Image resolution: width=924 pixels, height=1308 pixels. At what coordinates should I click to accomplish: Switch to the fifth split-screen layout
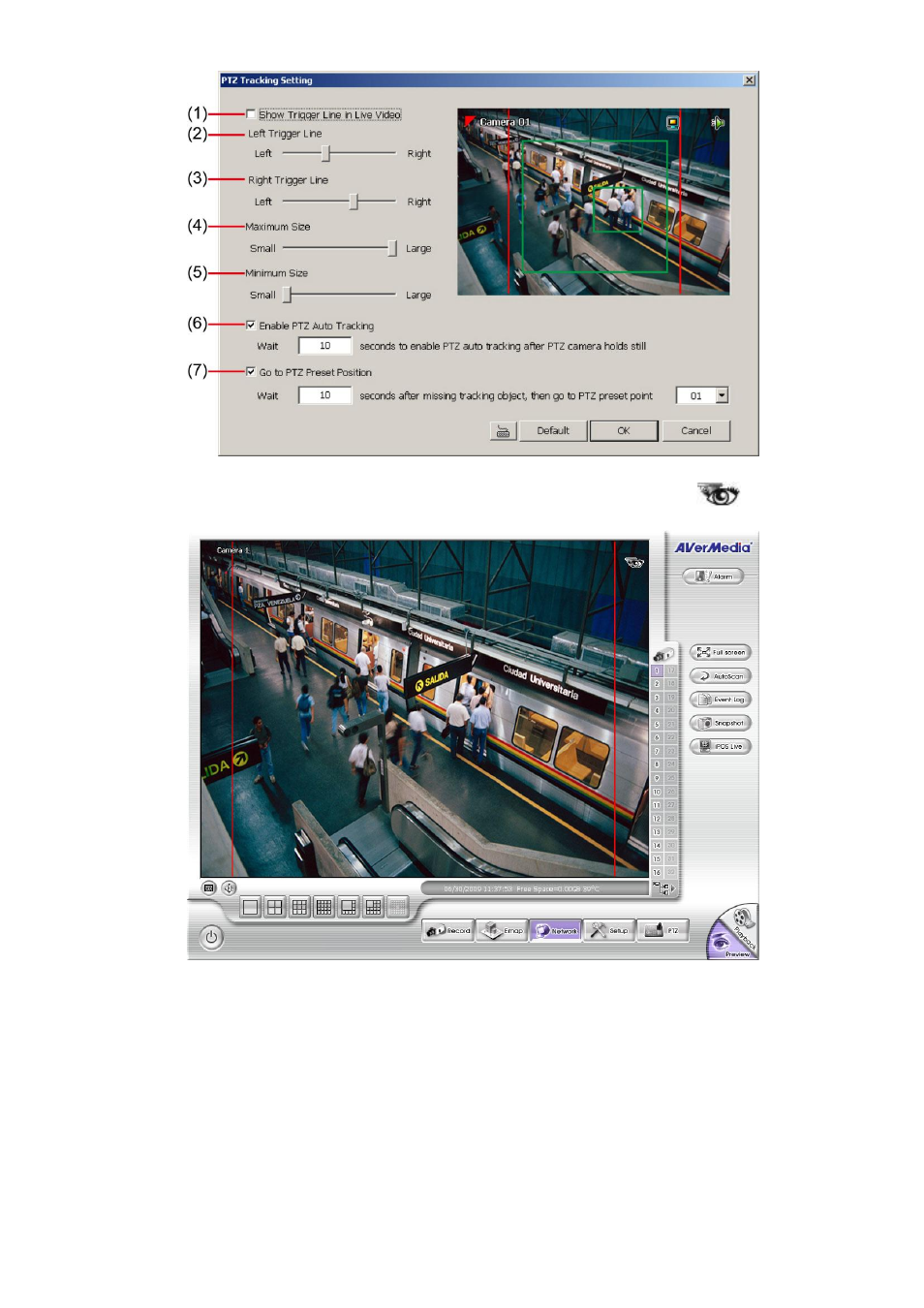pyautogui.click(x=349, y=908)
